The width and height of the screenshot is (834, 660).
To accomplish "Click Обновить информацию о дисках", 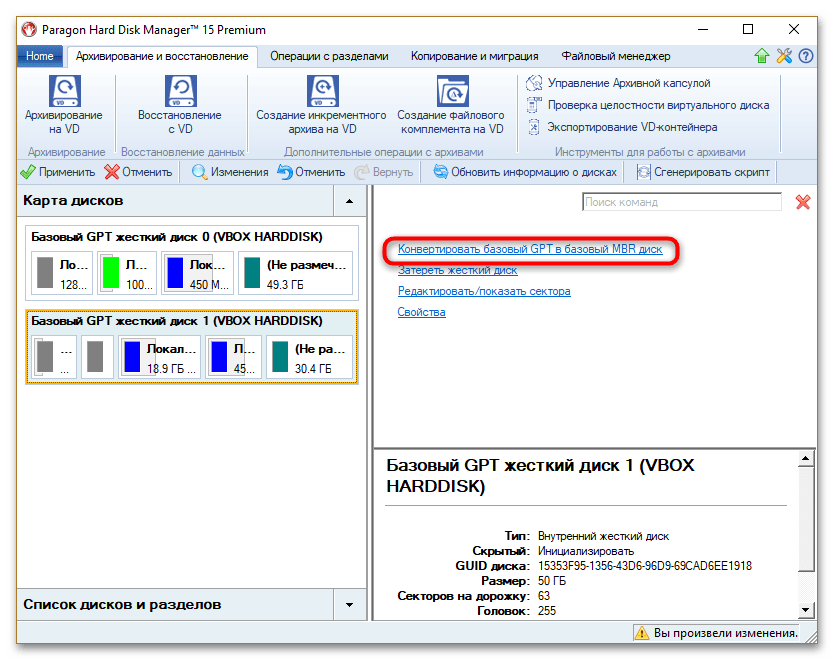I will [x=524, y=172].
